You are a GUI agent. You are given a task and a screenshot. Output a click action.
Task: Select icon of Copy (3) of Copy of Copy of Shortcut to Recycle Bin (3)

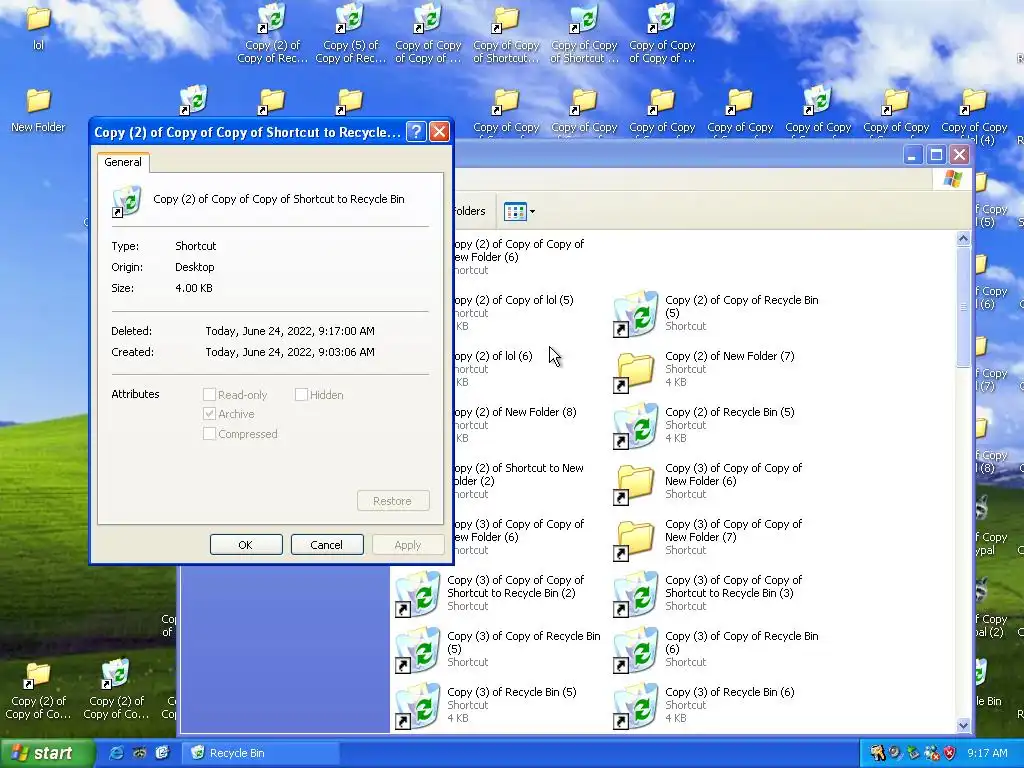pos(635,594)
